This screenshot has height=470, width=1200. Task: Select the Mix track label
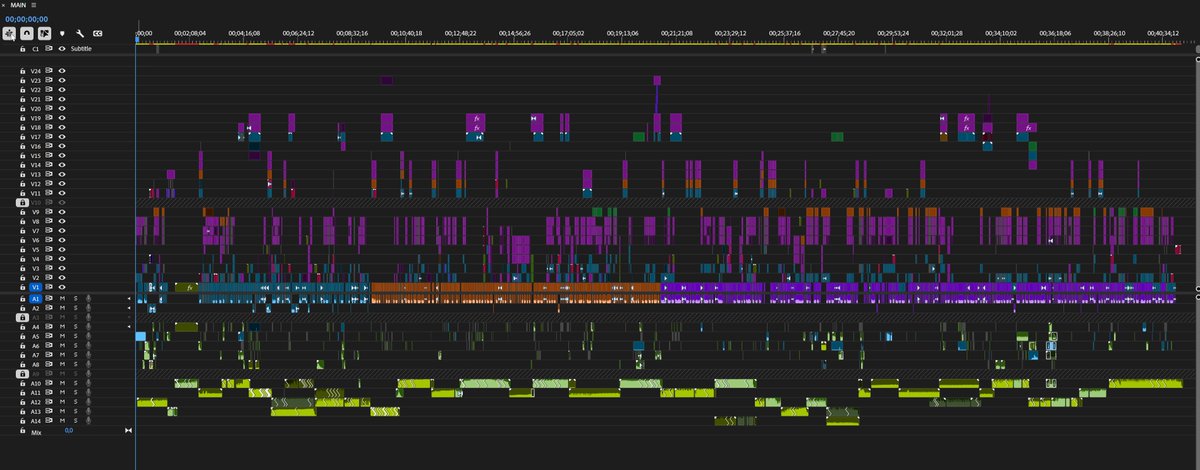pyautogui.click(x=36, y=431)
